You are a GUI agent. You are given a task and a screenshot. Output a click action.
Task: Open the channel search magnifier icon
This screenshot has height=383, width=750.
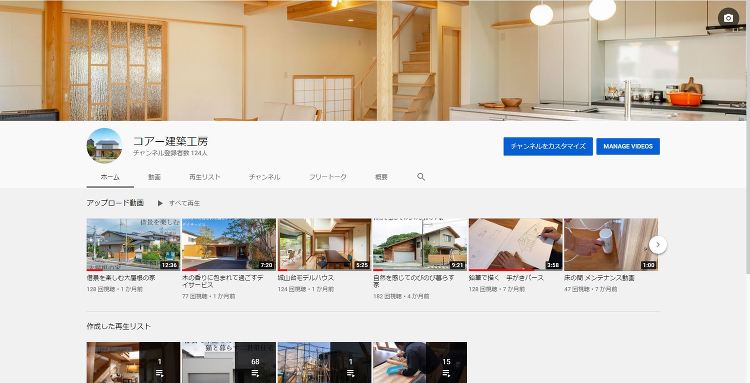pos(421,177)
